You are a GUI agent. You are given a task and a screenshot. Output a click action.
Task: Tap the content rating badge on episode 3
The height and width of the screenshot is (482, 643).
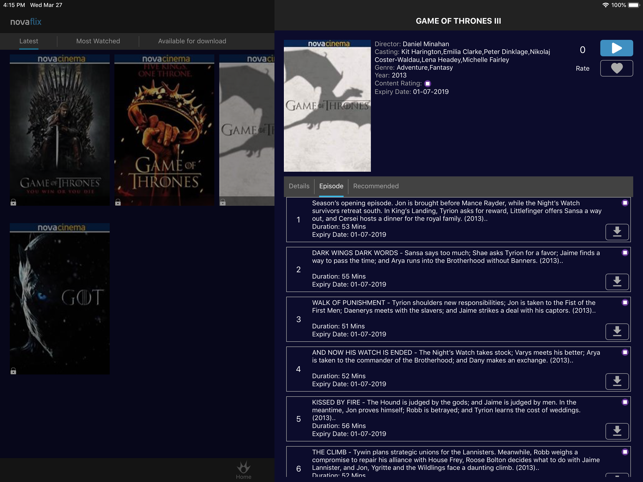(x=625, y=302)
